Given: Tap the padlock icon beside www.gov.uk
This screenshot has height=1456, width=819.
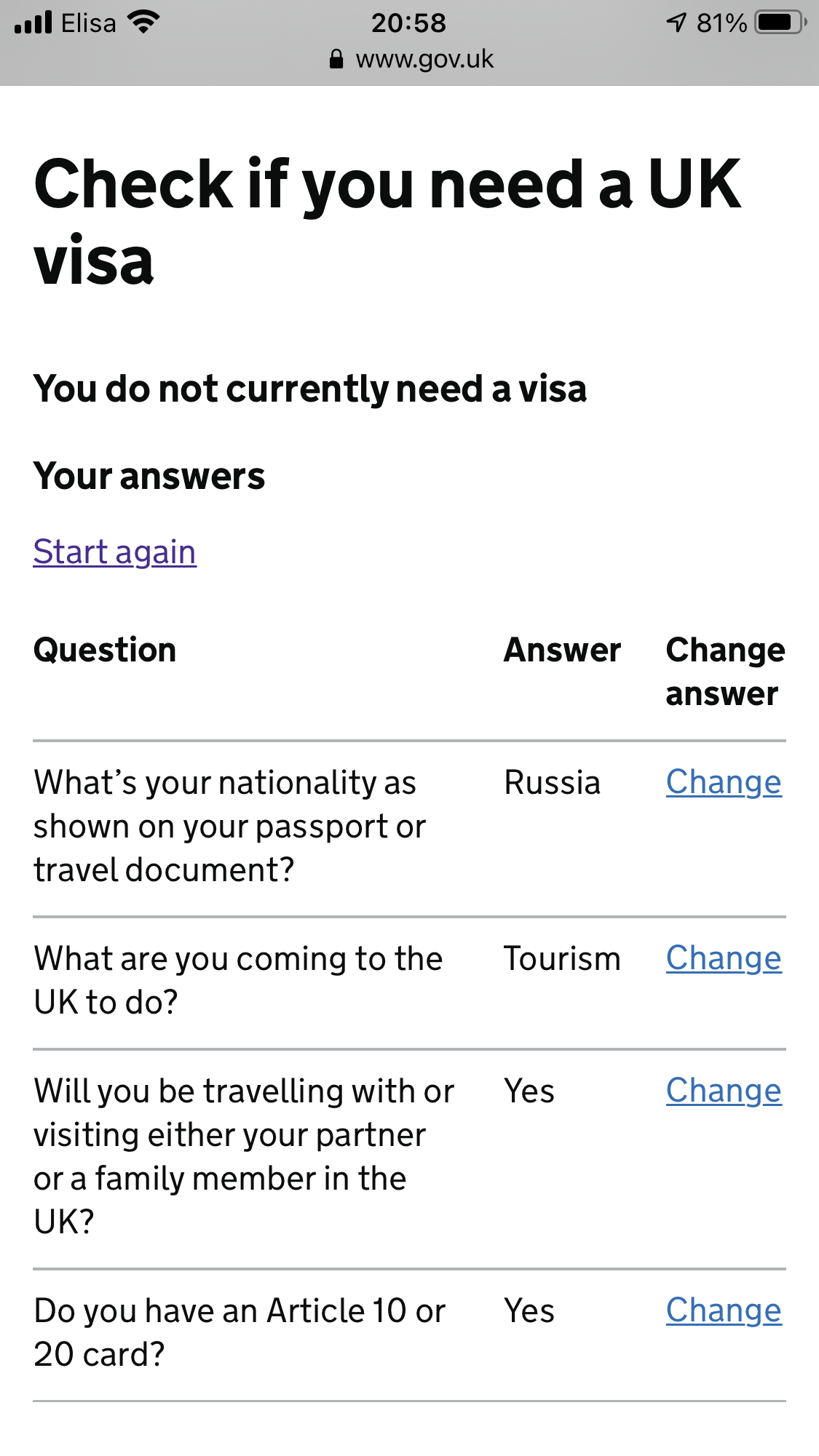Looking at the screenshot, I should tap(336, 59).
